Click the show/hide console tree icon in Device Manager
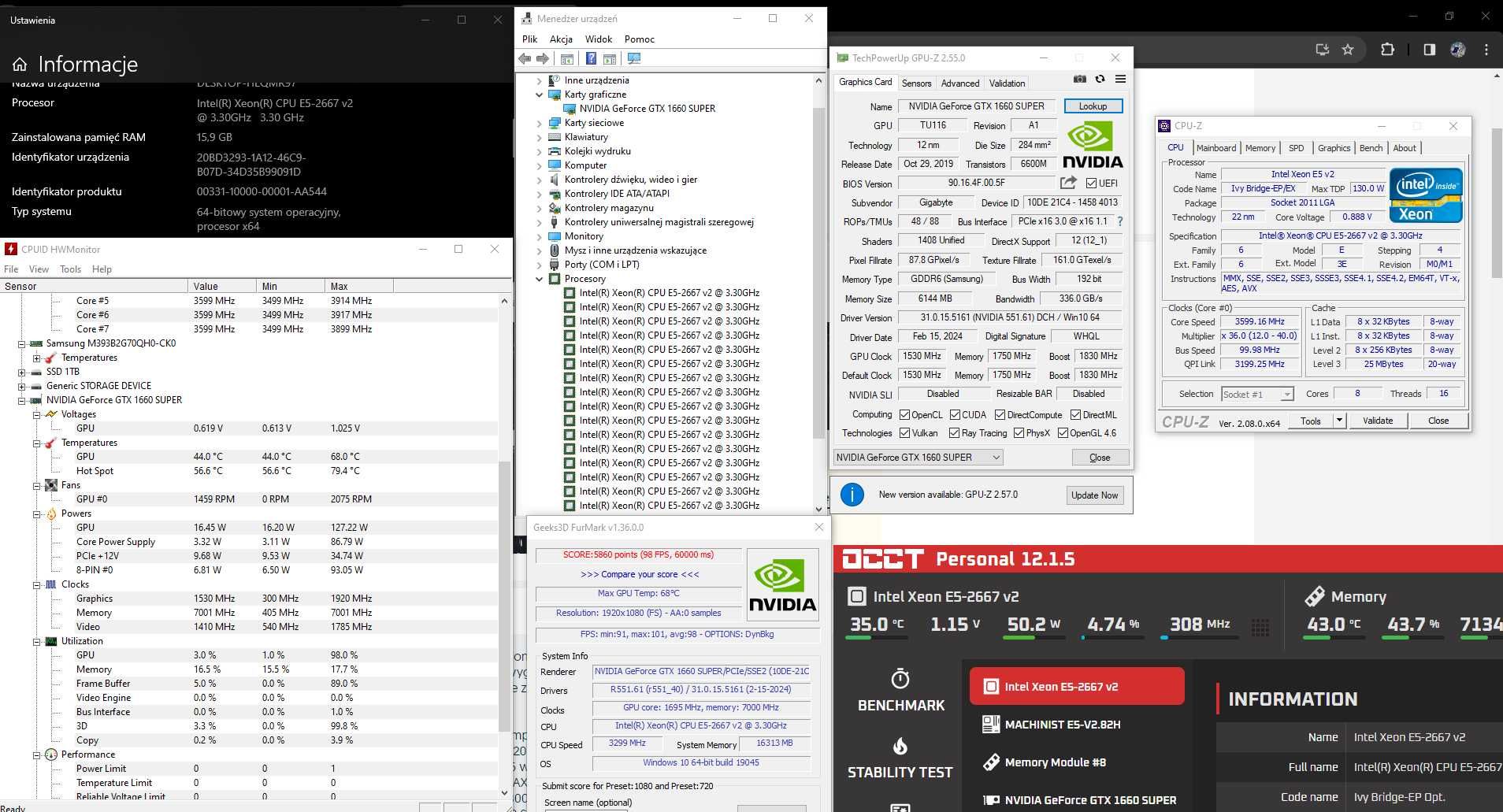The height and width of the screenshot is (812, 1503). (x=566, y=59)
